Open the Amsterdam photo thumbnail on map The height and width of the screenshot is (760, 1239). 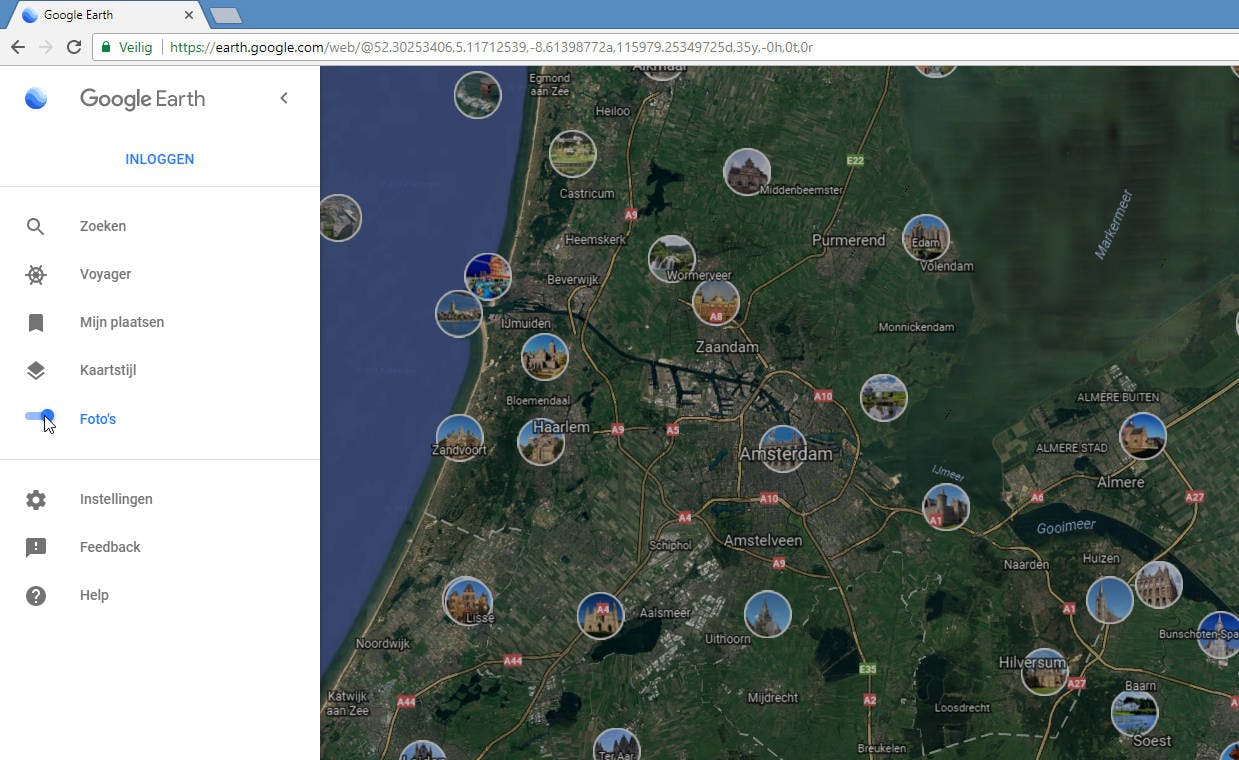coord(782,447)
